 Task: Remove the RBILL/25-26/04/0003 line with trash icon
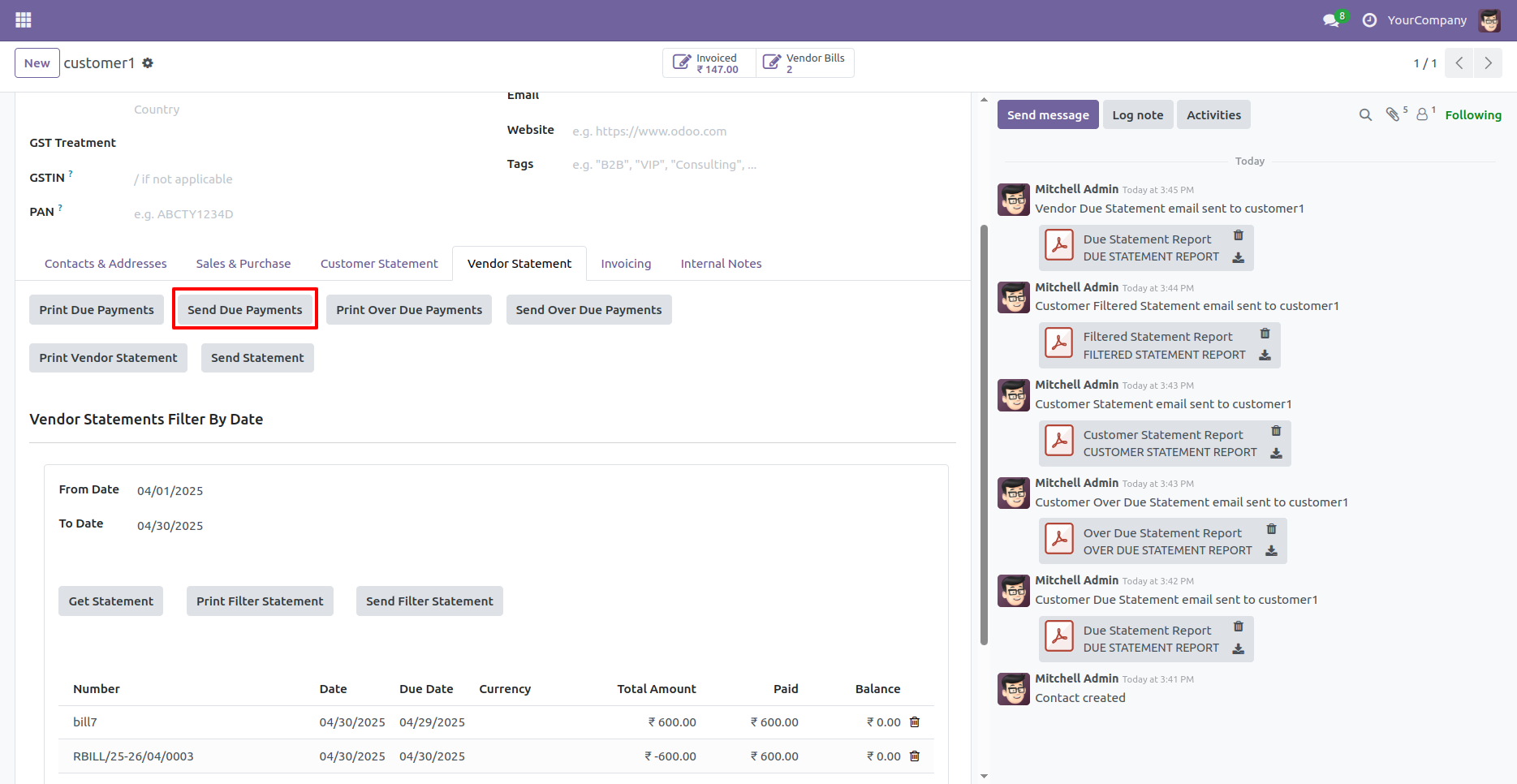(915, 756)
